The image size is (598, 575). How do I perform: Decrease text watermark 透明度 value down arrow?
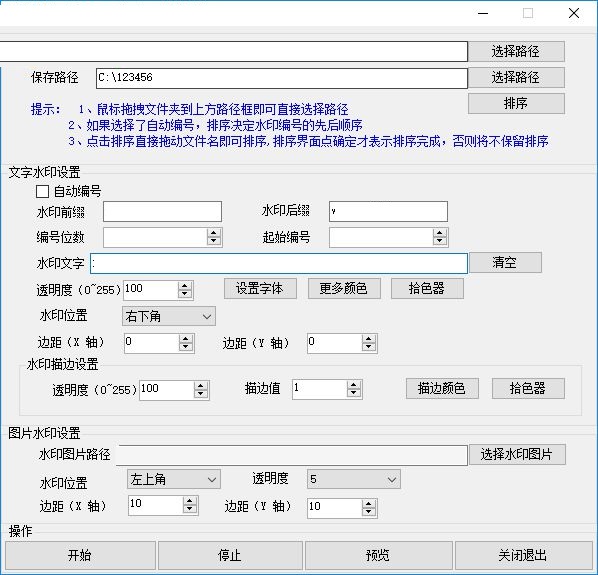coord(185,294)
